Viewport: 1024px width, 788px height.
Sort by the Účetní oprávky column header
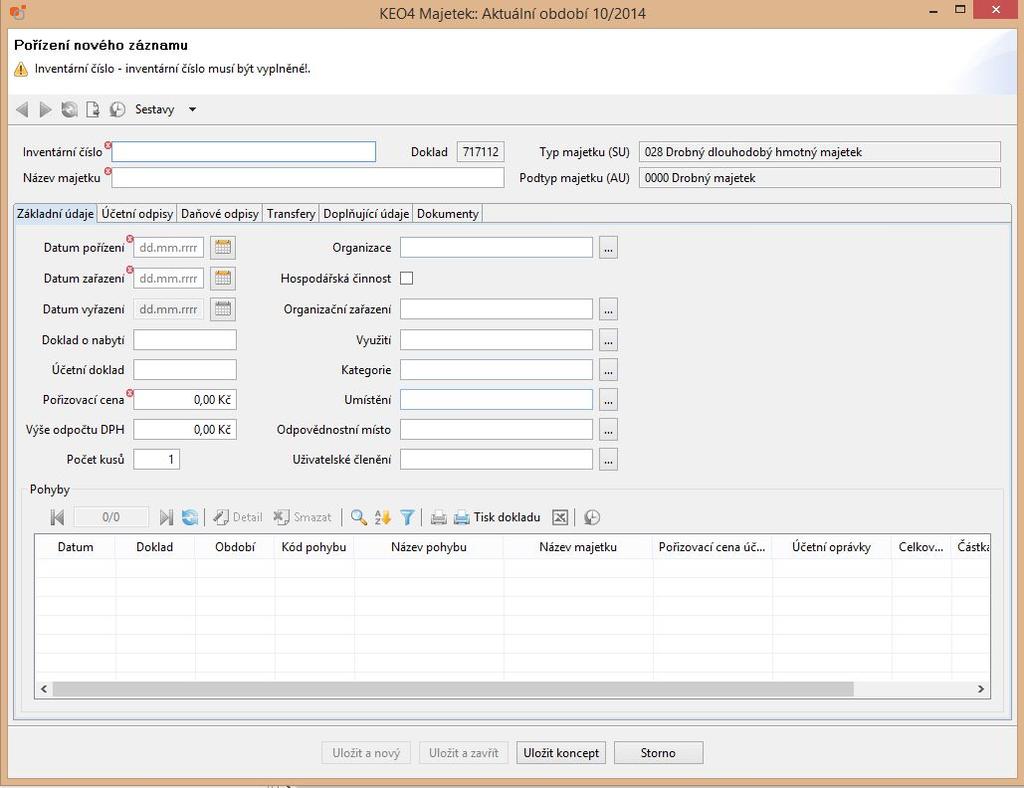(x=831, y=547)
